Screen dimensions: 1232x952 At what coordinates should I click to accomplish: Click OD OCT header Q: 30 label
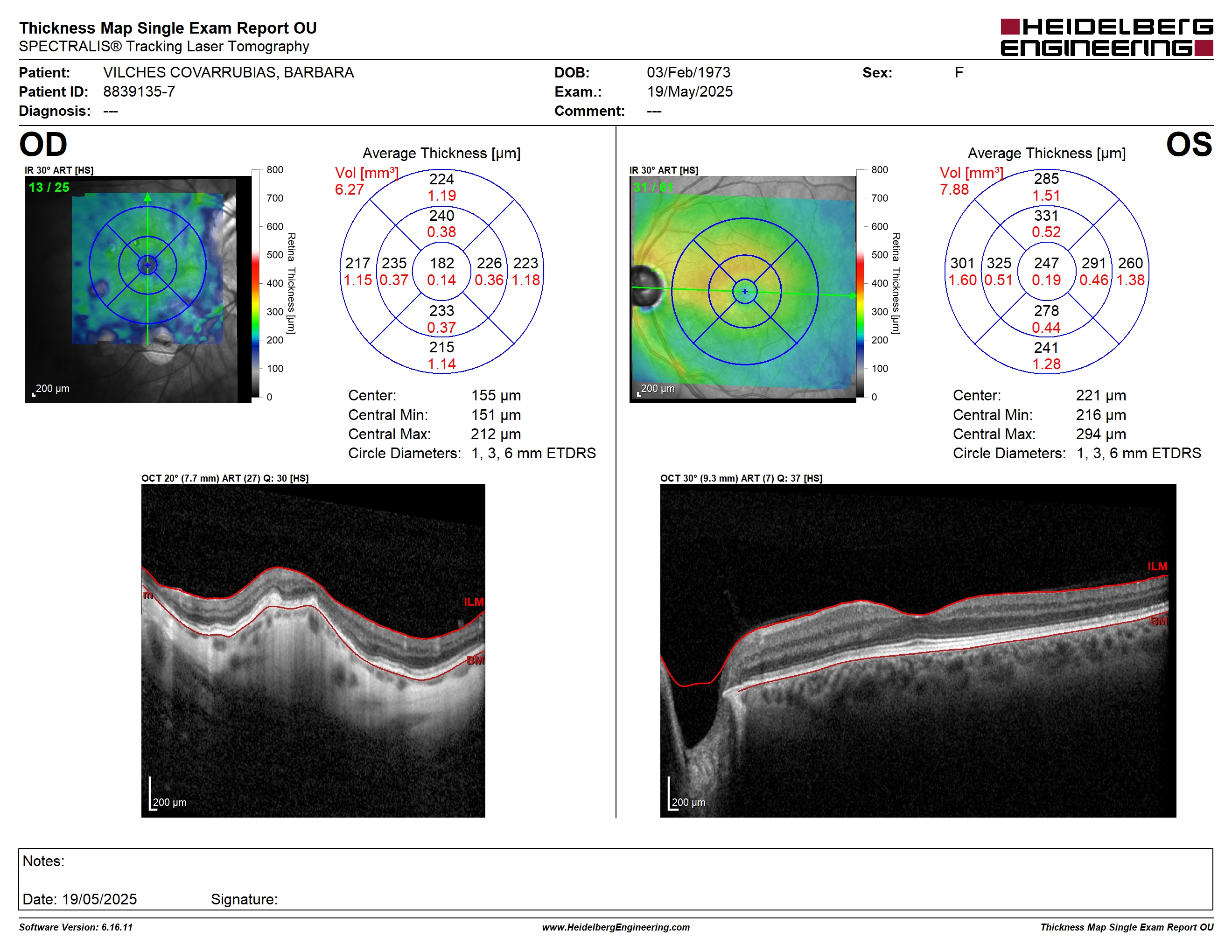pyautogui.click(x=275, y=478)
